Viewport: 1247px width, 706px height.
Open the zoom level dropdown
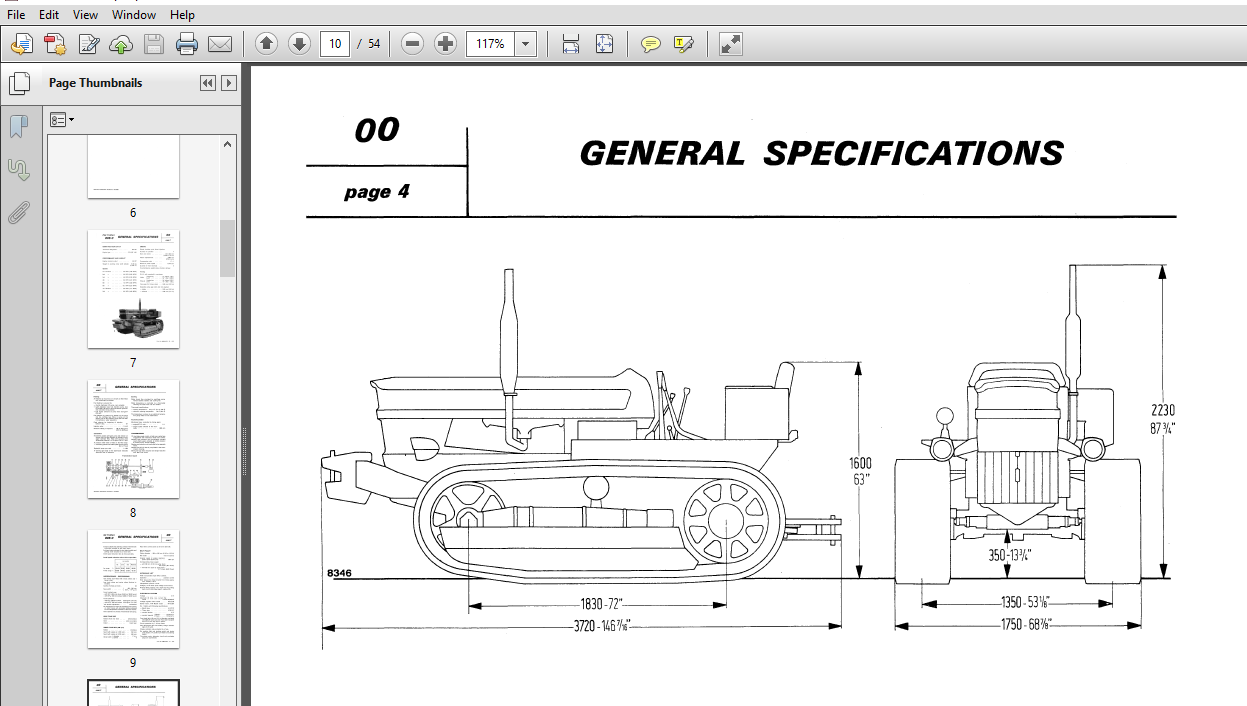[526, 44]
